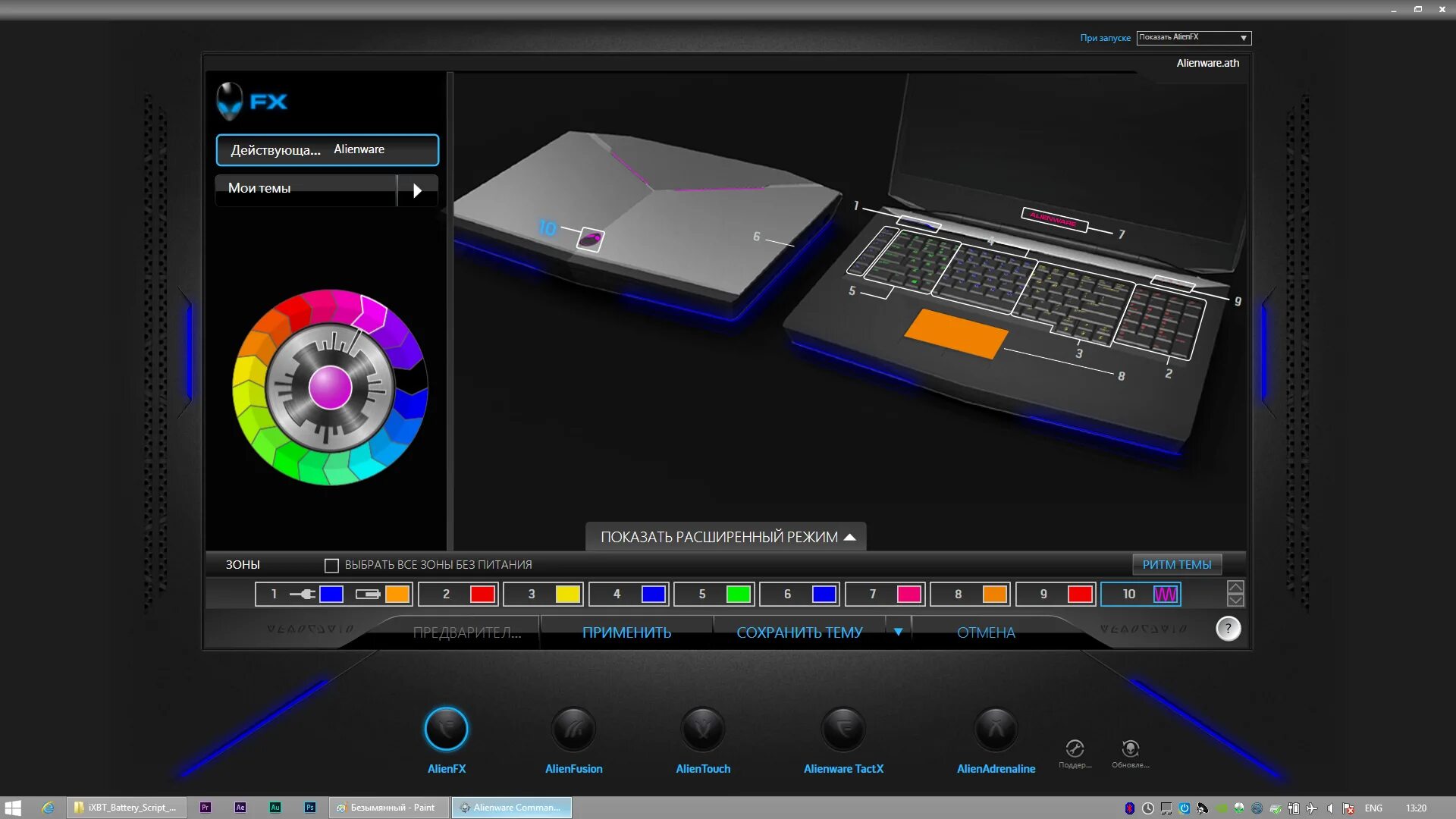The height and width of the screenshot is (819, 1456).
Task: Select zone 5 green color swatch
Action: [x=738, y=595]
